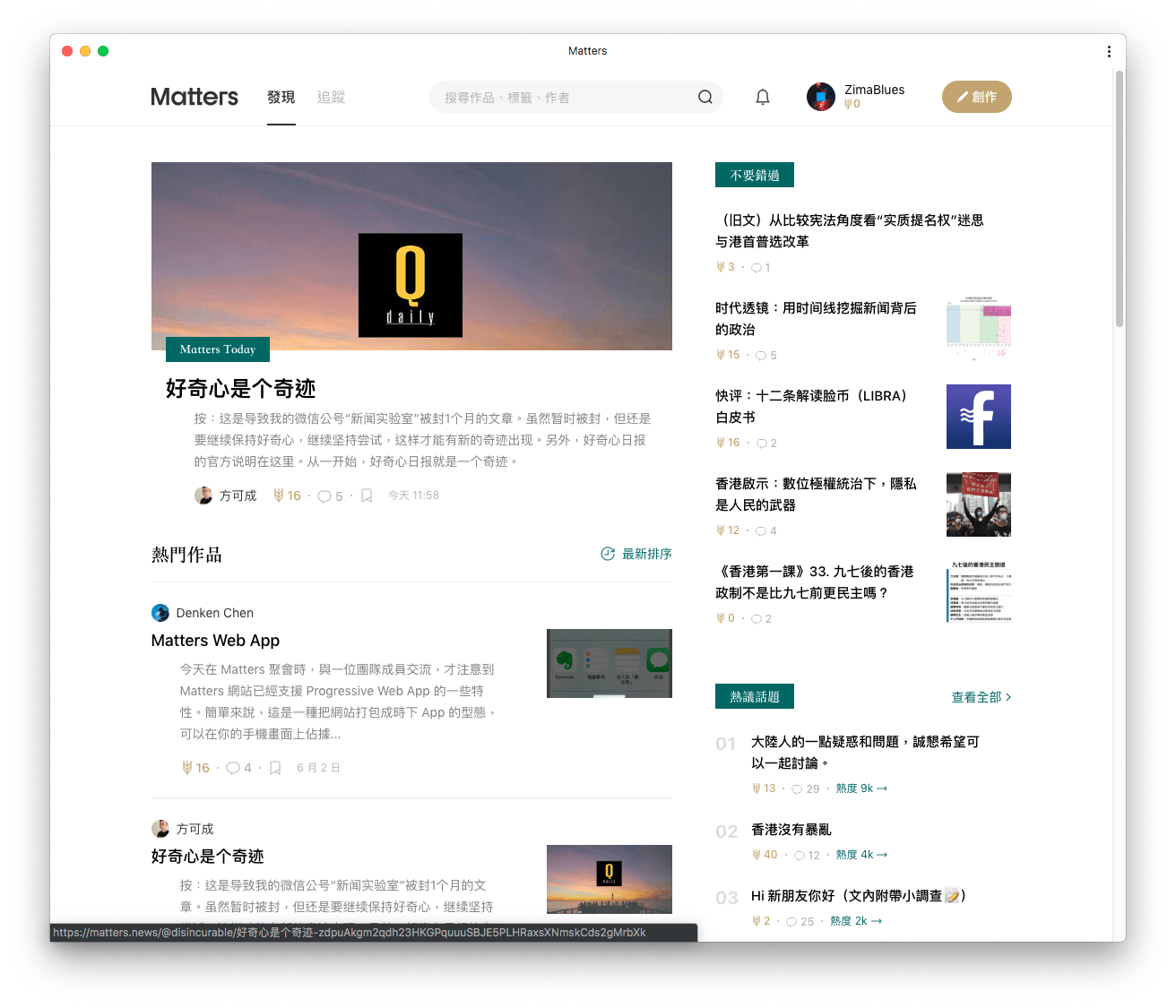Click the Matters logo
Viewport: 1176px width, 1008px height.
(x=195, y=97)
